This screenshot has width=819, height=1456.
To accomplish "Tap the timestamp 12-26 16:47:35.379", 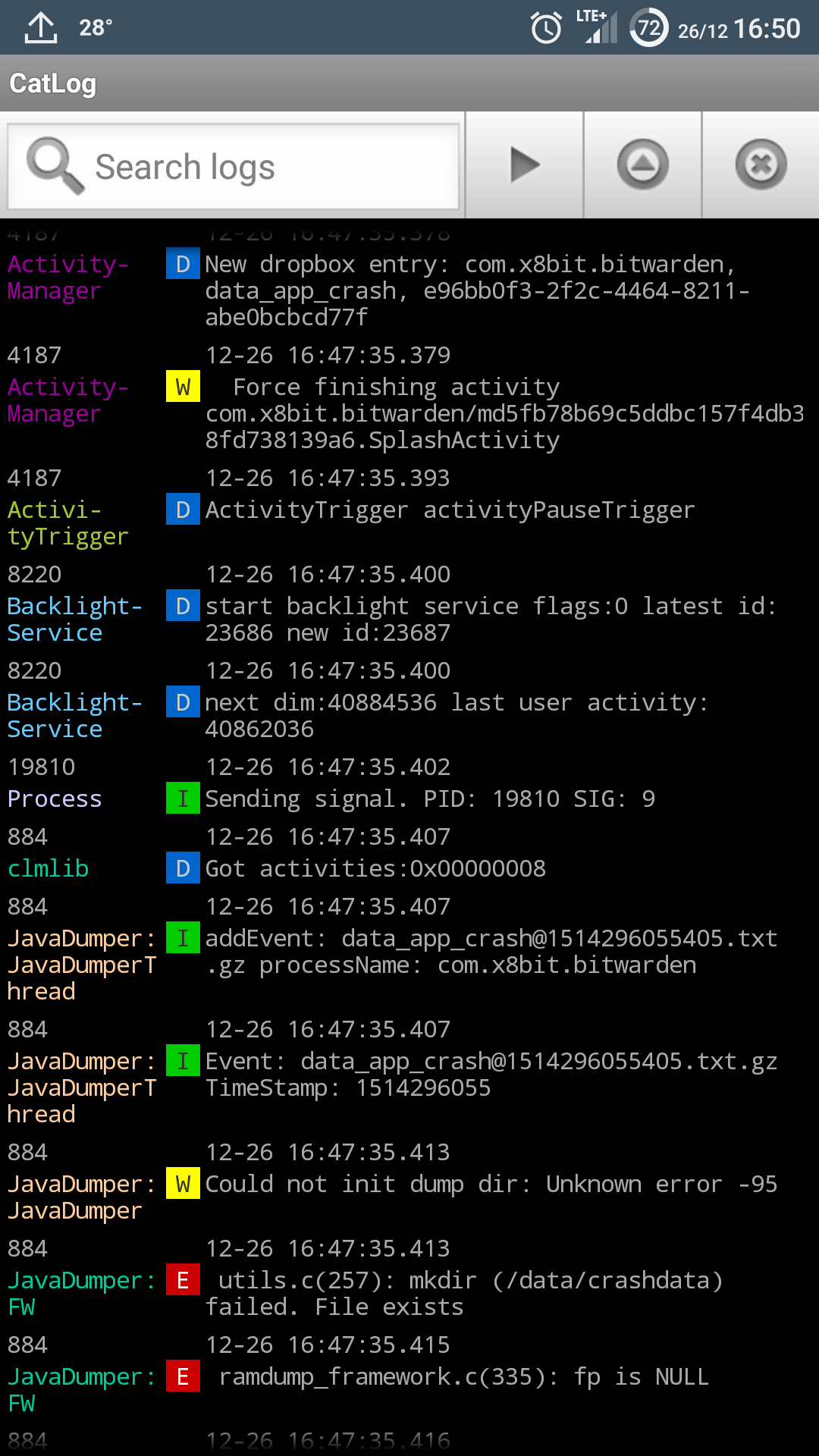I will coord(327,355).
